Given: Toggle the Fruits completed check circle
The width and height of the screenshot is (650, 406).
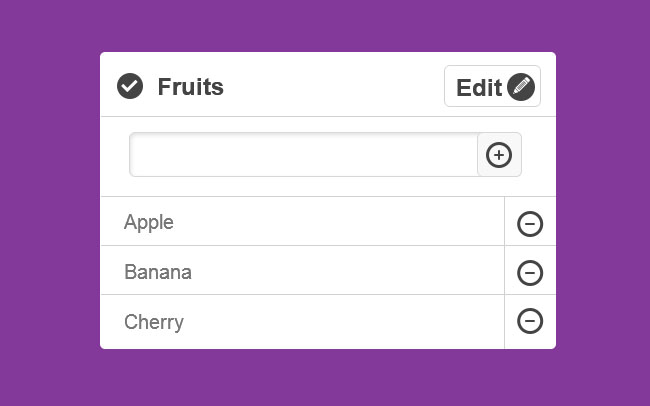Looking at the screenshot, I should click(130, 87).
